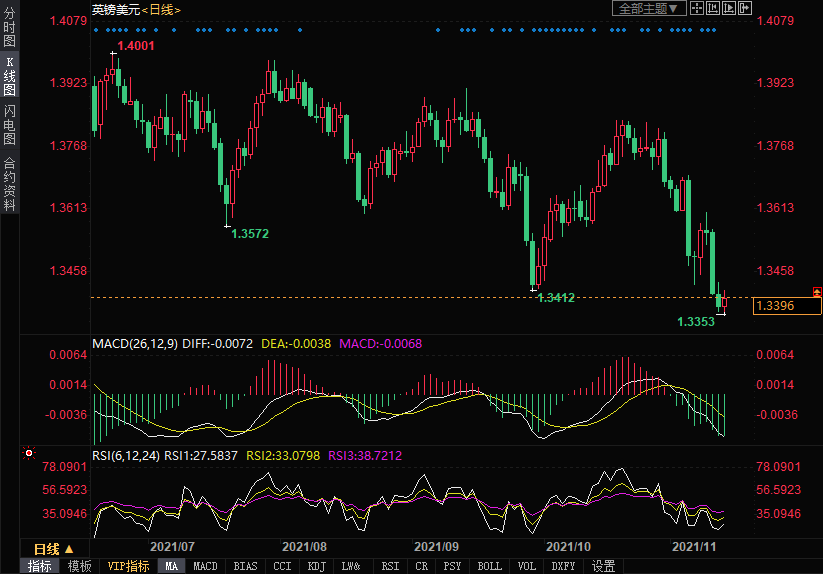The width and height of the screenshot is (823, 574).
Task: Open the 设置 settings button
Action: pos(603,566)
